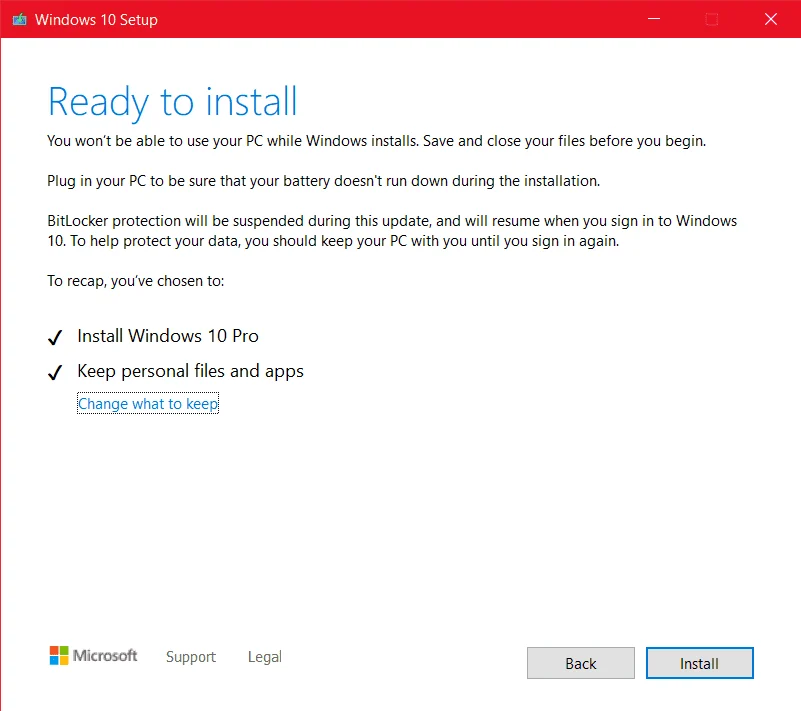Click 'Keep personal files and apps' text
The height and width of the screenshot is (711, 801).
[x=191, y=371]
